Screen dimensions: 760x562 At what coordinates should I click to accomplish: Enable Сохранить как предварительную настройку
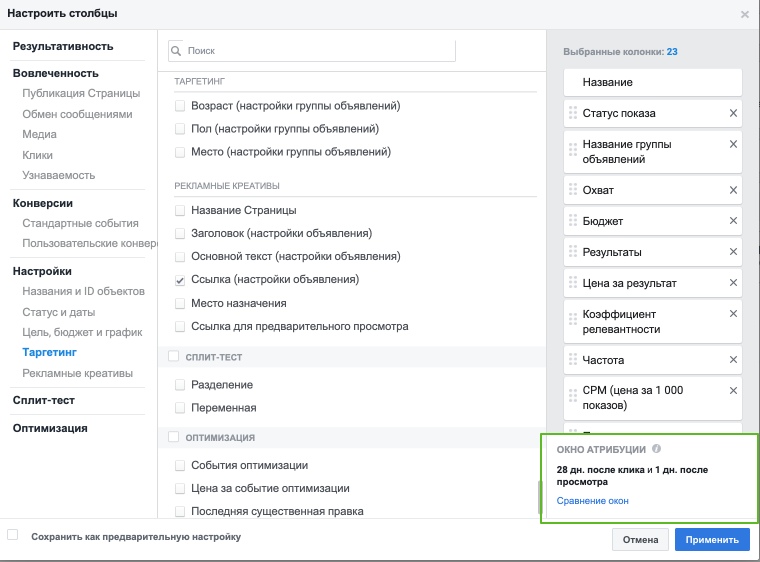(x=13, y=535)
